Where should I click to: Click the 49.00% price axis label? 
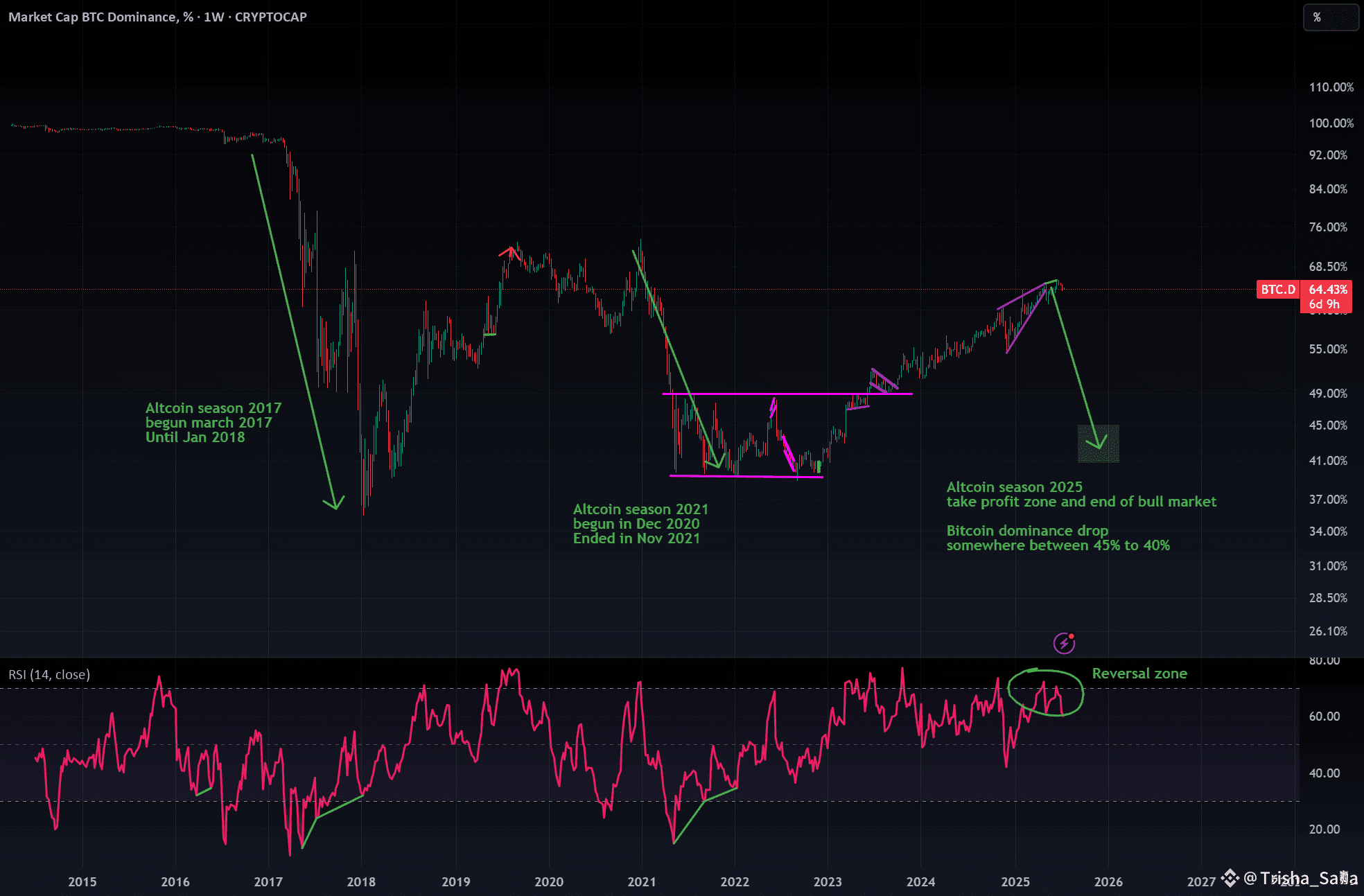(1328, 394)
